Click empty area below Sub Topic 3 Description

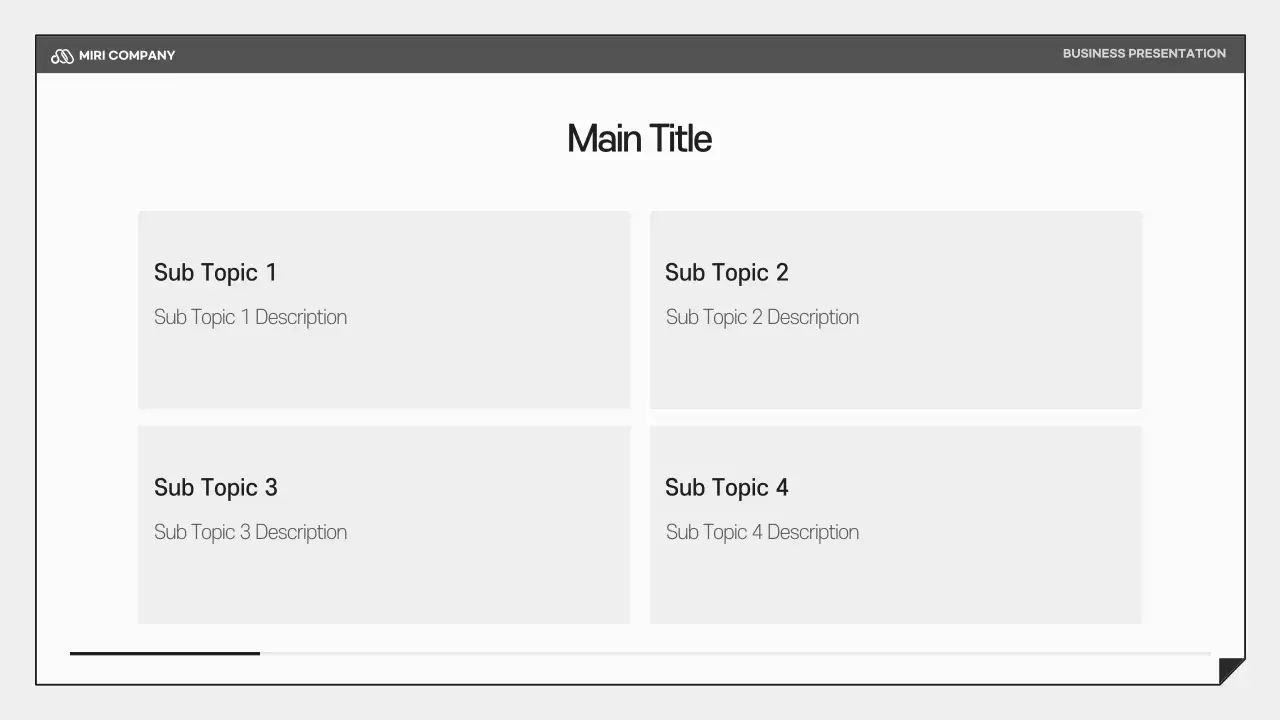coord(384,585)
